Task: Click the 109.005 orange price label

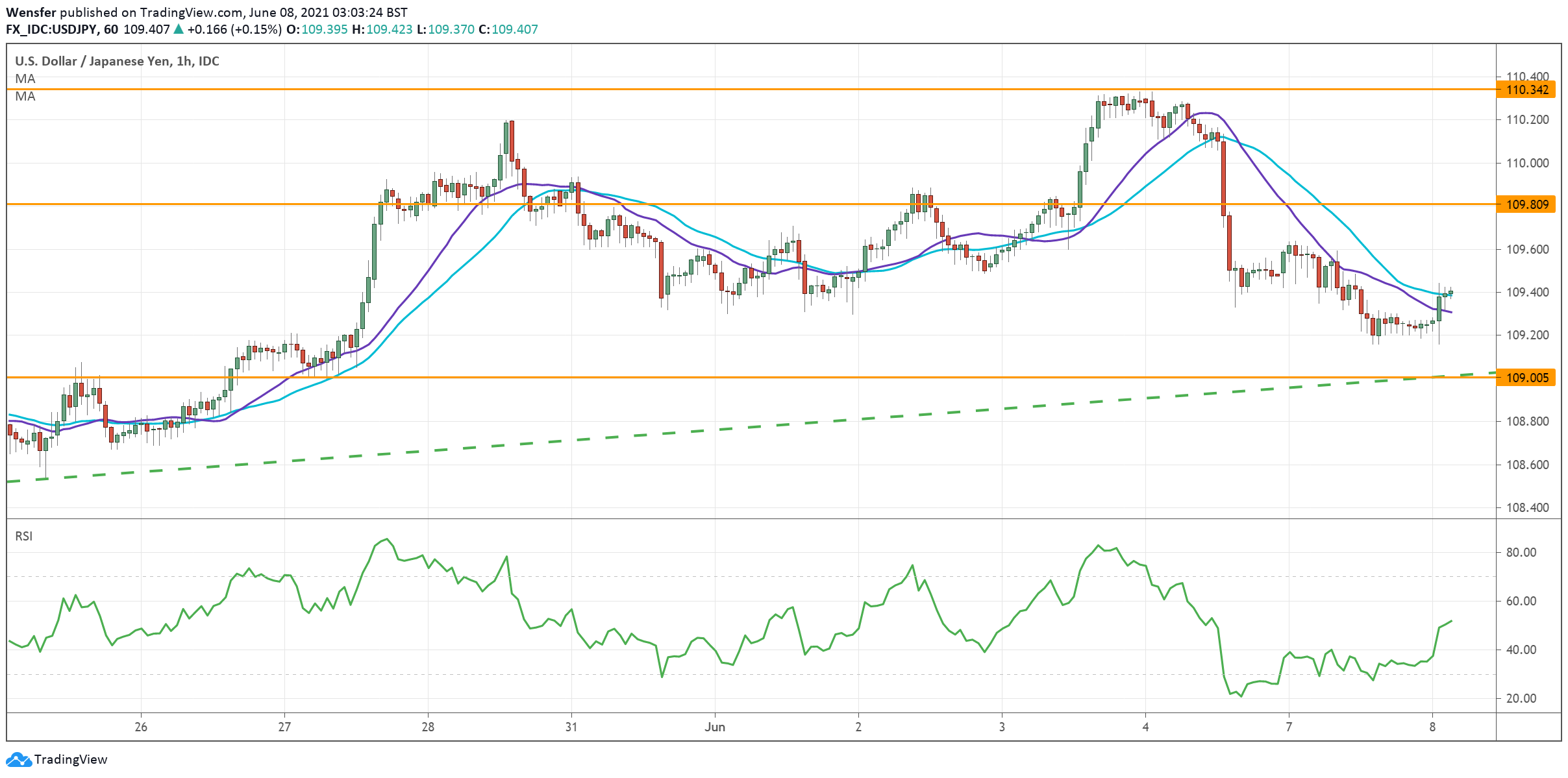Action: [x=1526, y=378]
